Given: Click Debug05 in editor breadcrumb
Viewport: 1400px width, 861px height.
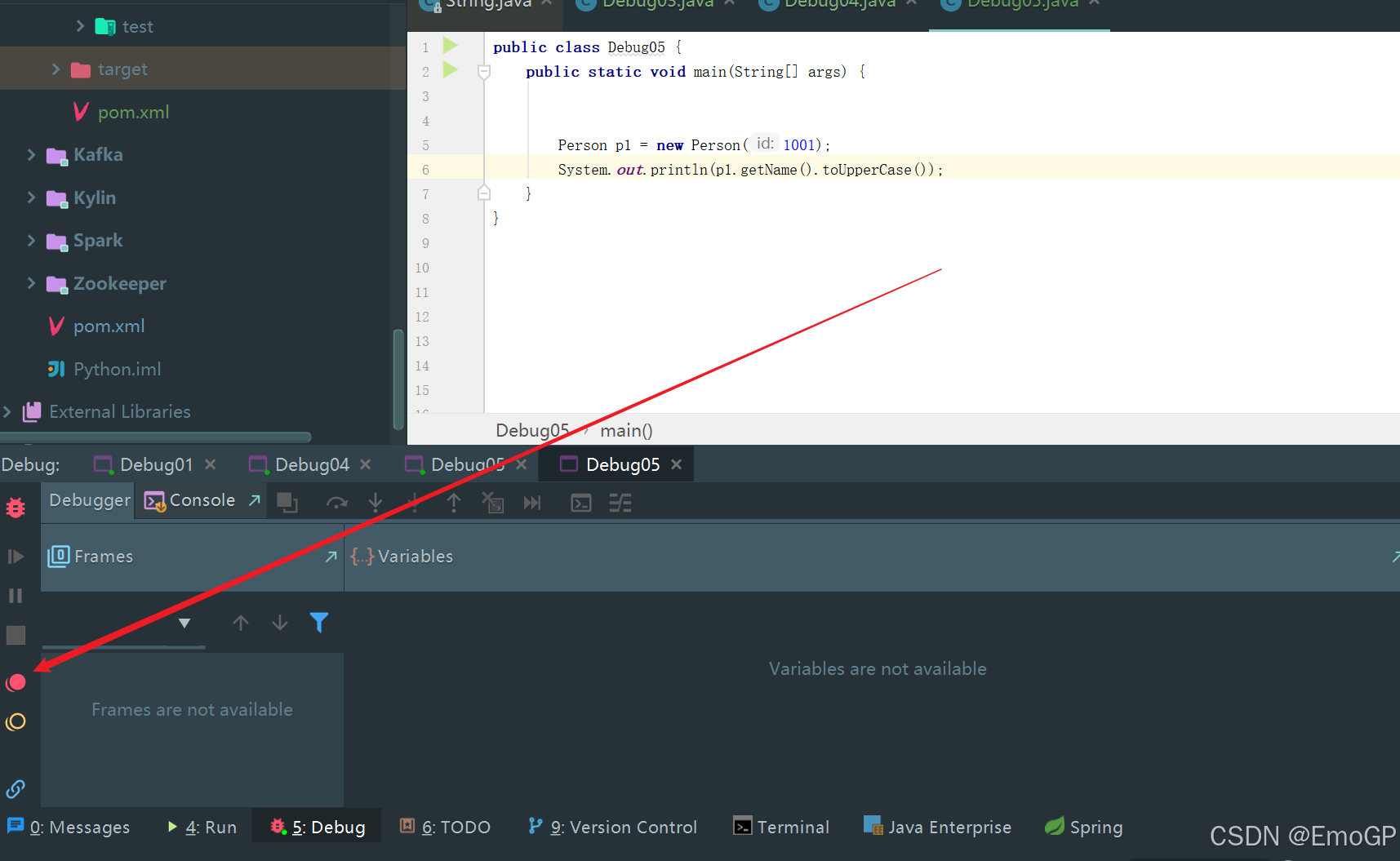Looking at the screenshot, I should coord(532,431).
